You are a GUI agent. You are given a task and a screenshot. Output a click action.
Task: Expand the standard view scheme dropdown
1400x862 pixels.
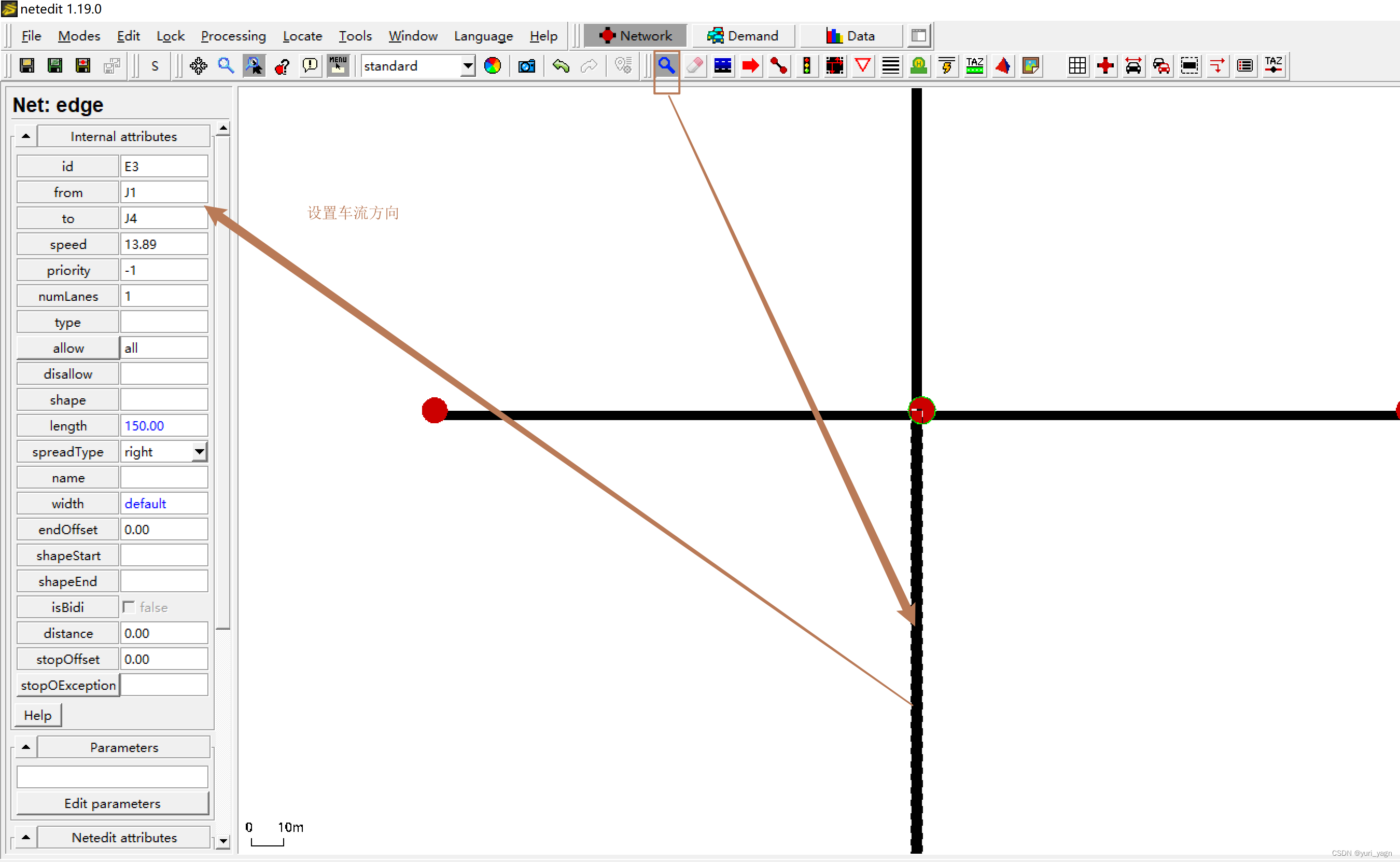pos(467,66)
